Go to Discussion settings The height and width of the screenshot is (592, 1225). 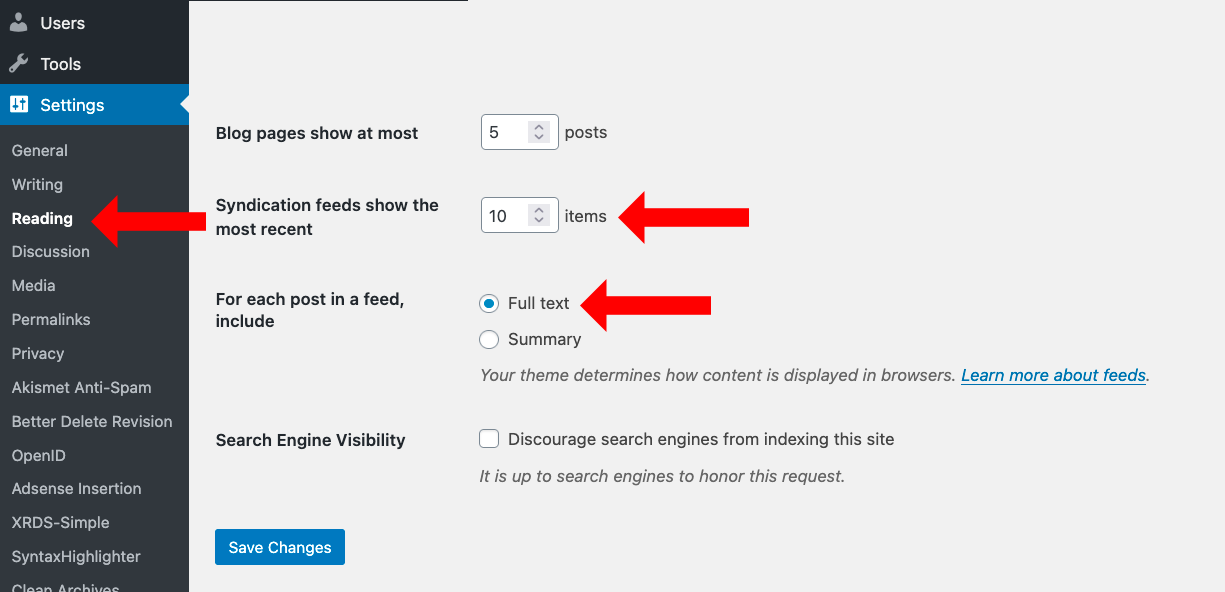pyautogui.click(x=51, y=252)
